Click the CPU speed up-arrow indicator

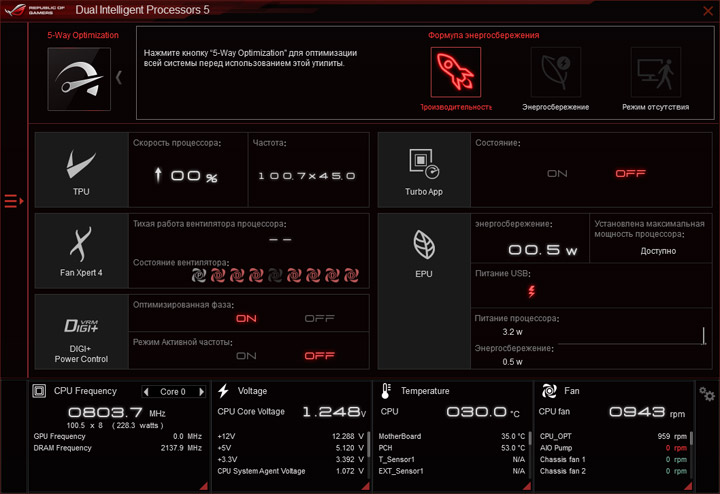tap(158, 175)
